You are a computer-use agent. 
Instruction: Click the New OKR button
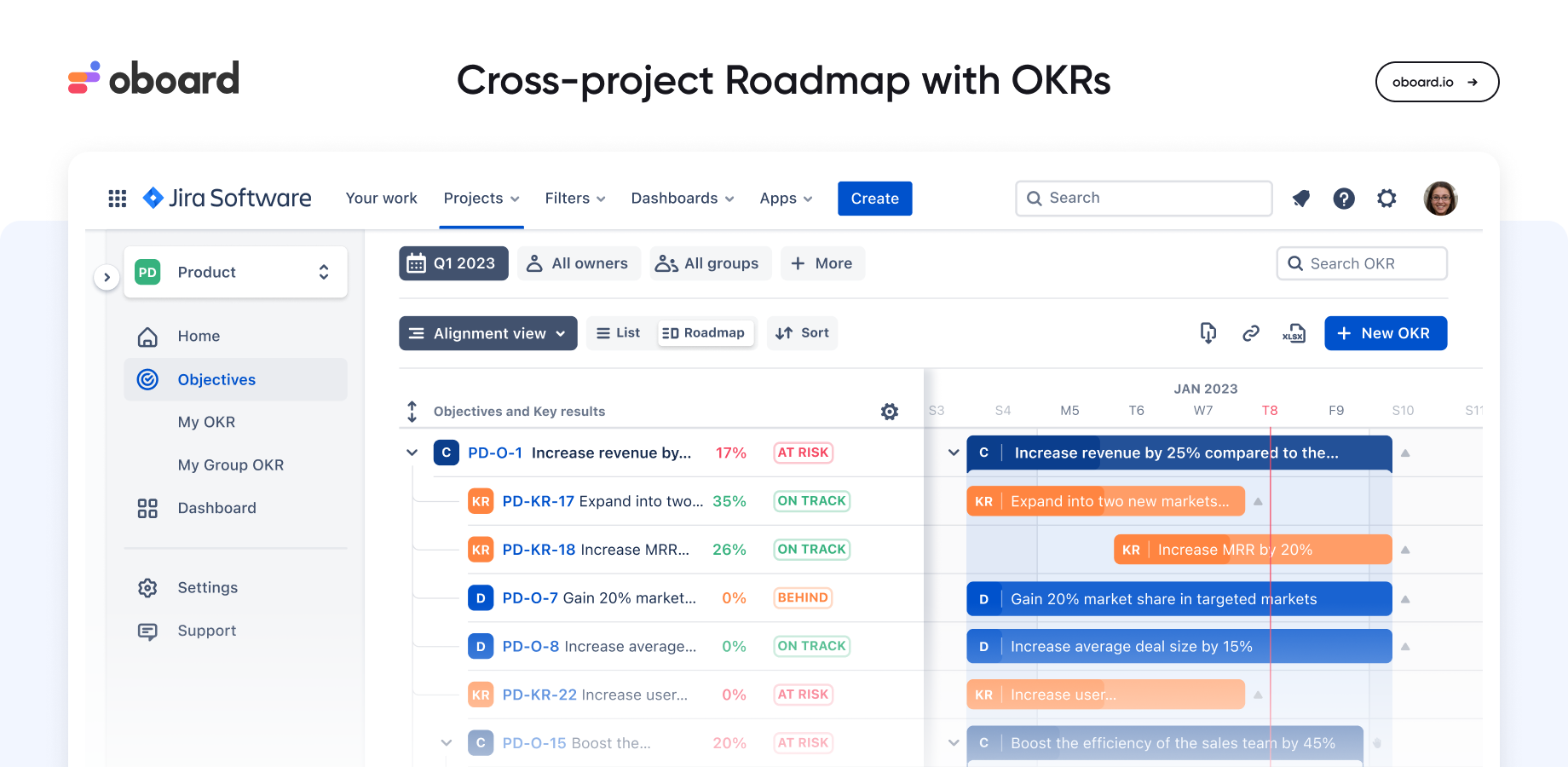coord(1386,333)
